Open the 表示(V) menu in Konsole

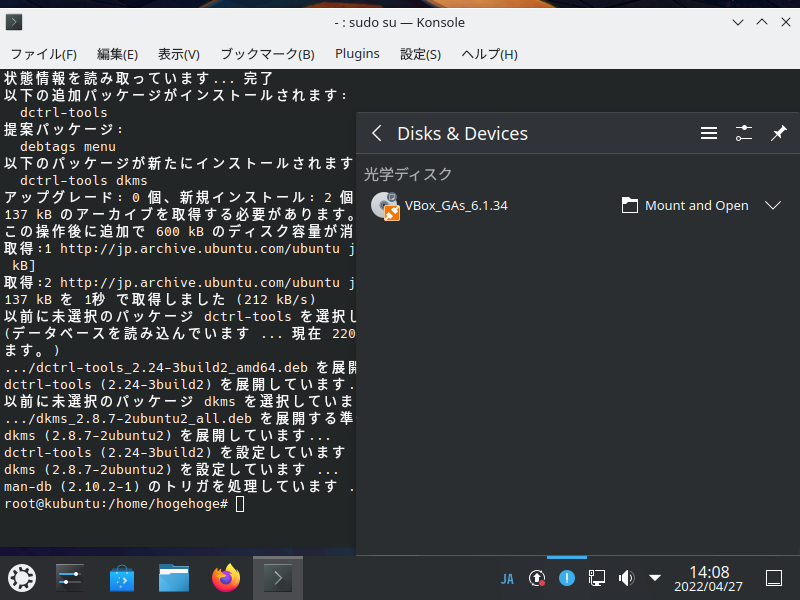pos(179,54)
